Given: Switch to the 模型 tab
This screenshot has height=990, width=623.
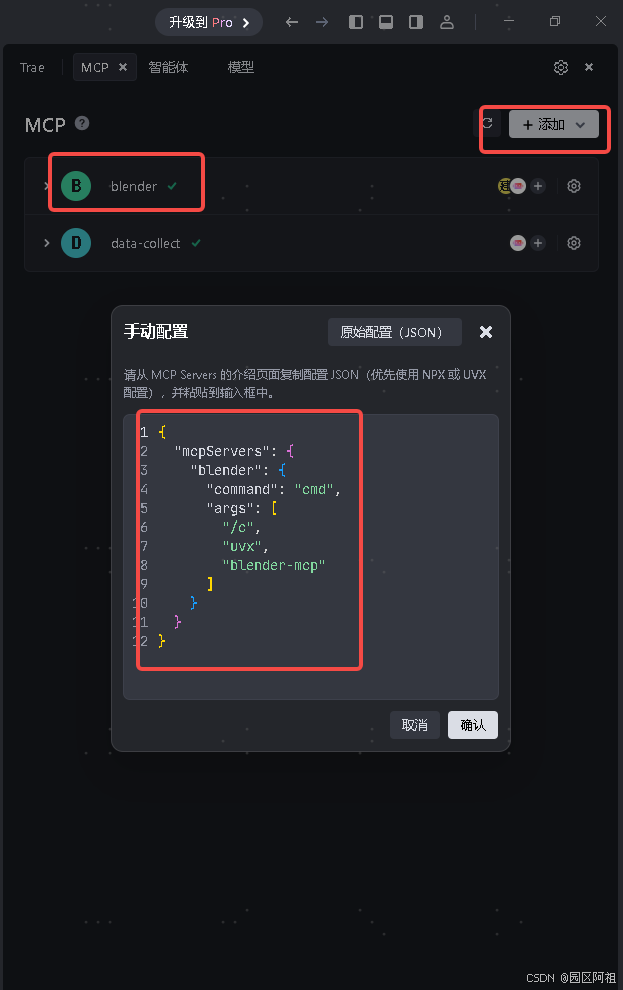Looking at the screenshot, I should [241, 67].
